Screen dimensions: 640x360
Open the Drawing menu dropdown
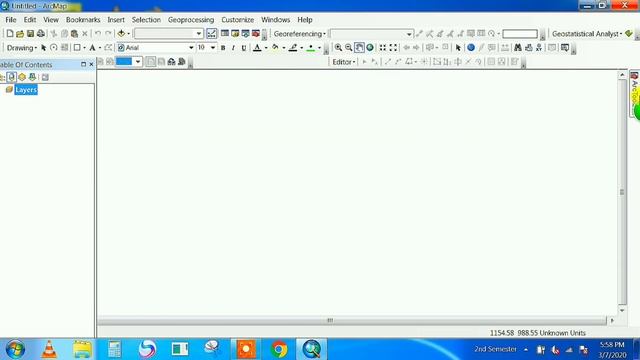[x=22, y=48]
